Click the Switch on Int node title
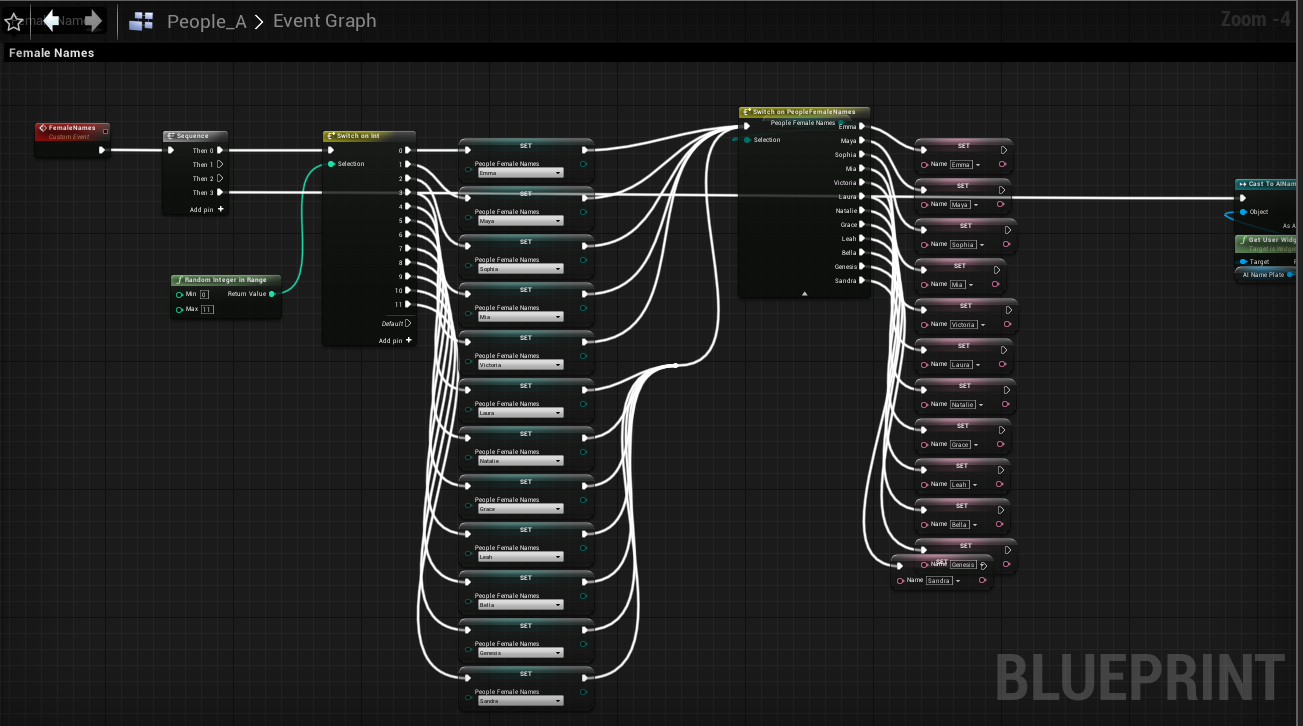 point(358,136)
